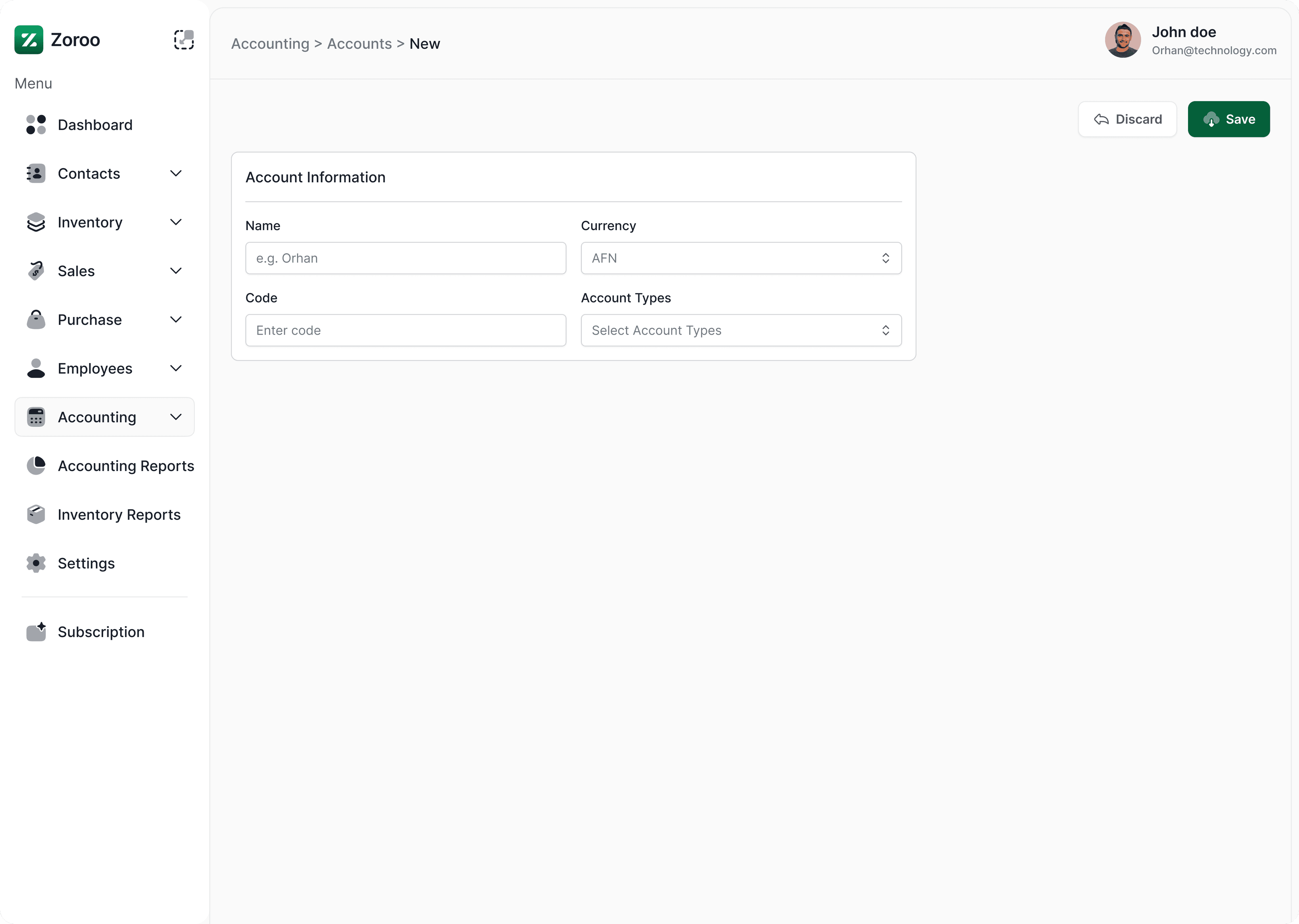This screenshot has height=924, width=1299.
Task: Open Dashboard via its dots icon
Action: [x=36, y=125]
